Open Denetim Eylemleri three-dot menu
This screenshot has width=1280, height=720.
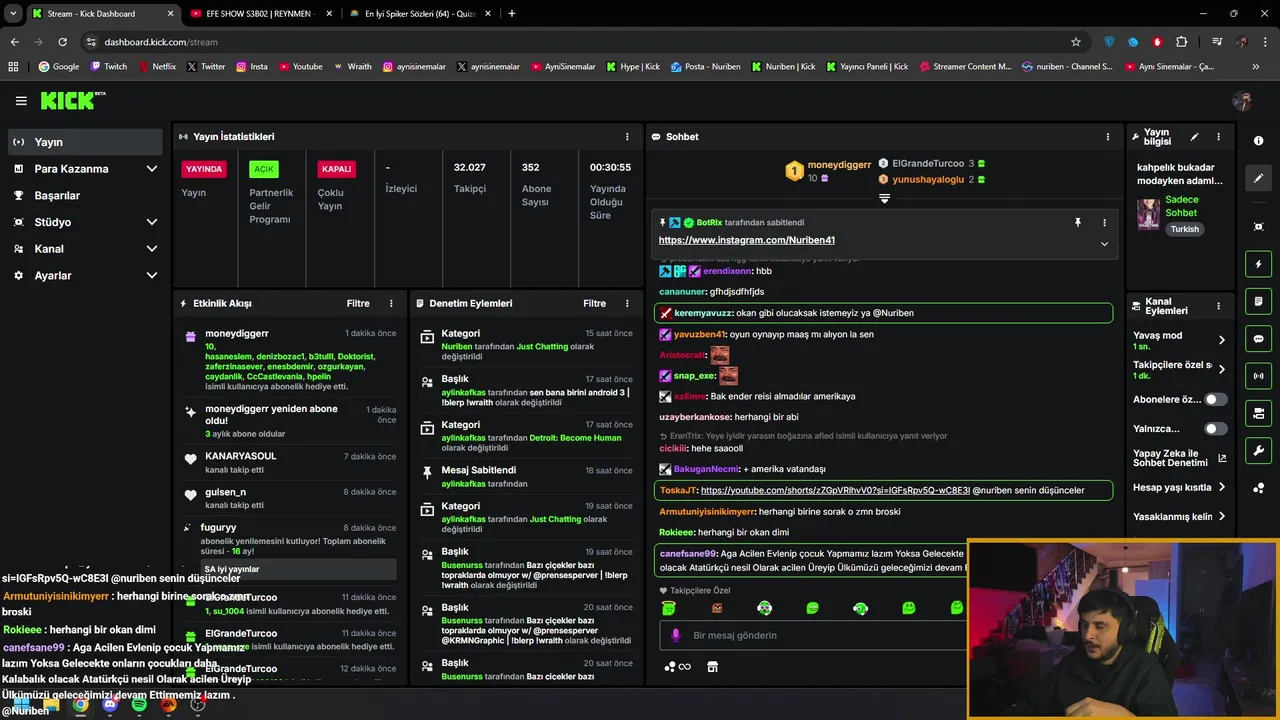tap(627, 303)
